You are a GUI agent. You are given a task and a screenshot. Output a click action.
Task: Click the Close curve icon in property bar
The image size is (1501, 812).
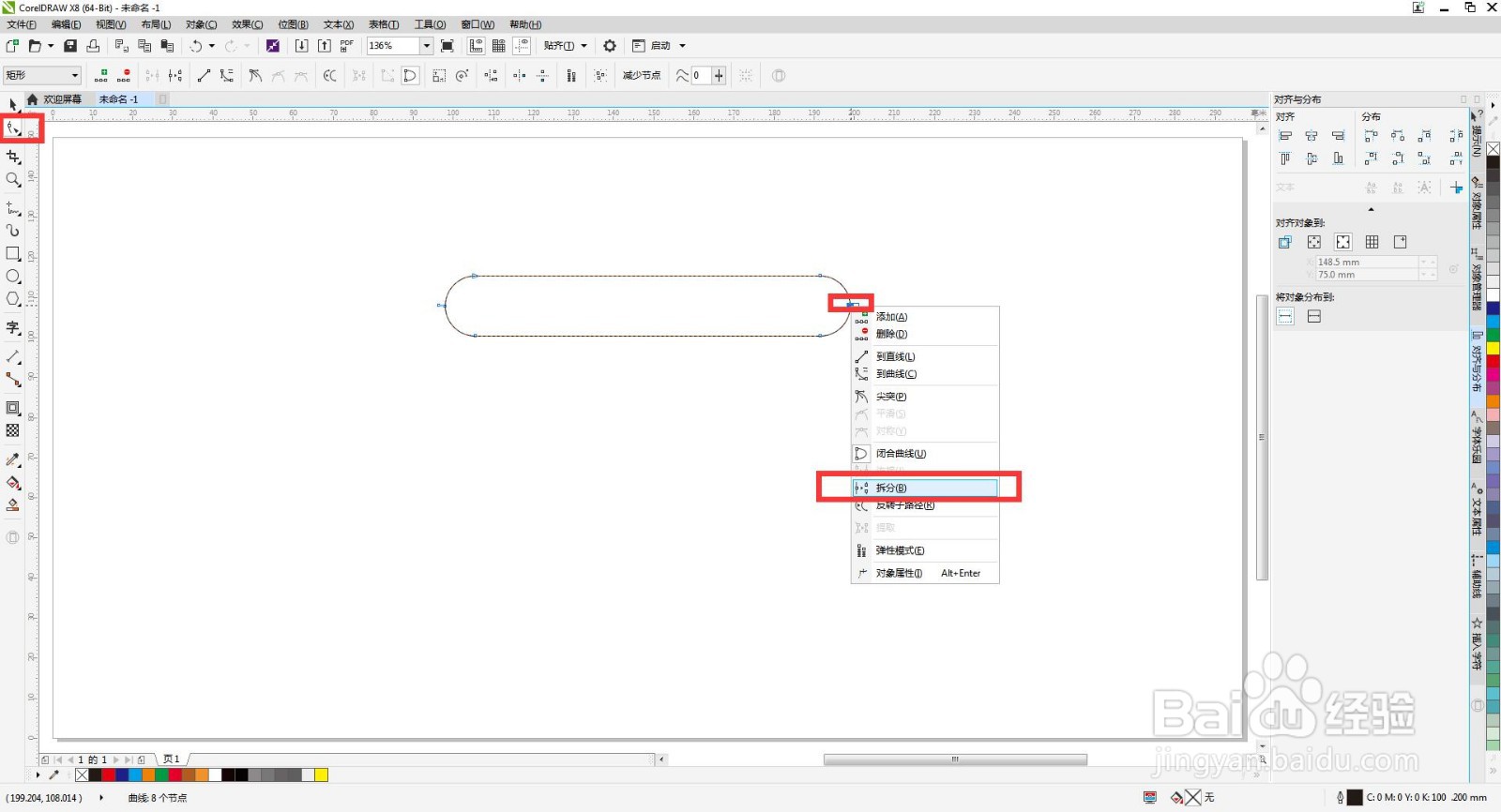point(410,76)
